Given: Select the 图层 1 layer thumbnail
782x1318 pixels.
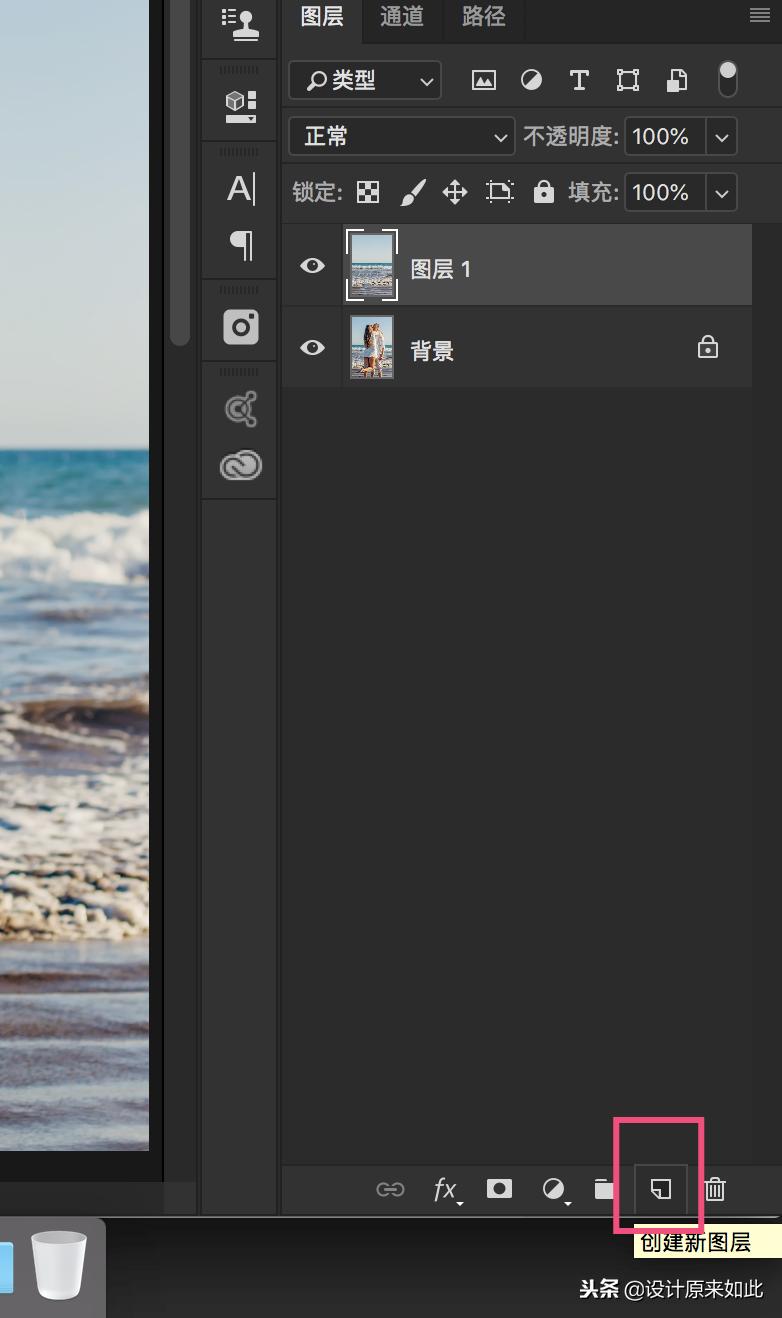Looking at the screenshot, I should (x=372, y=265).
